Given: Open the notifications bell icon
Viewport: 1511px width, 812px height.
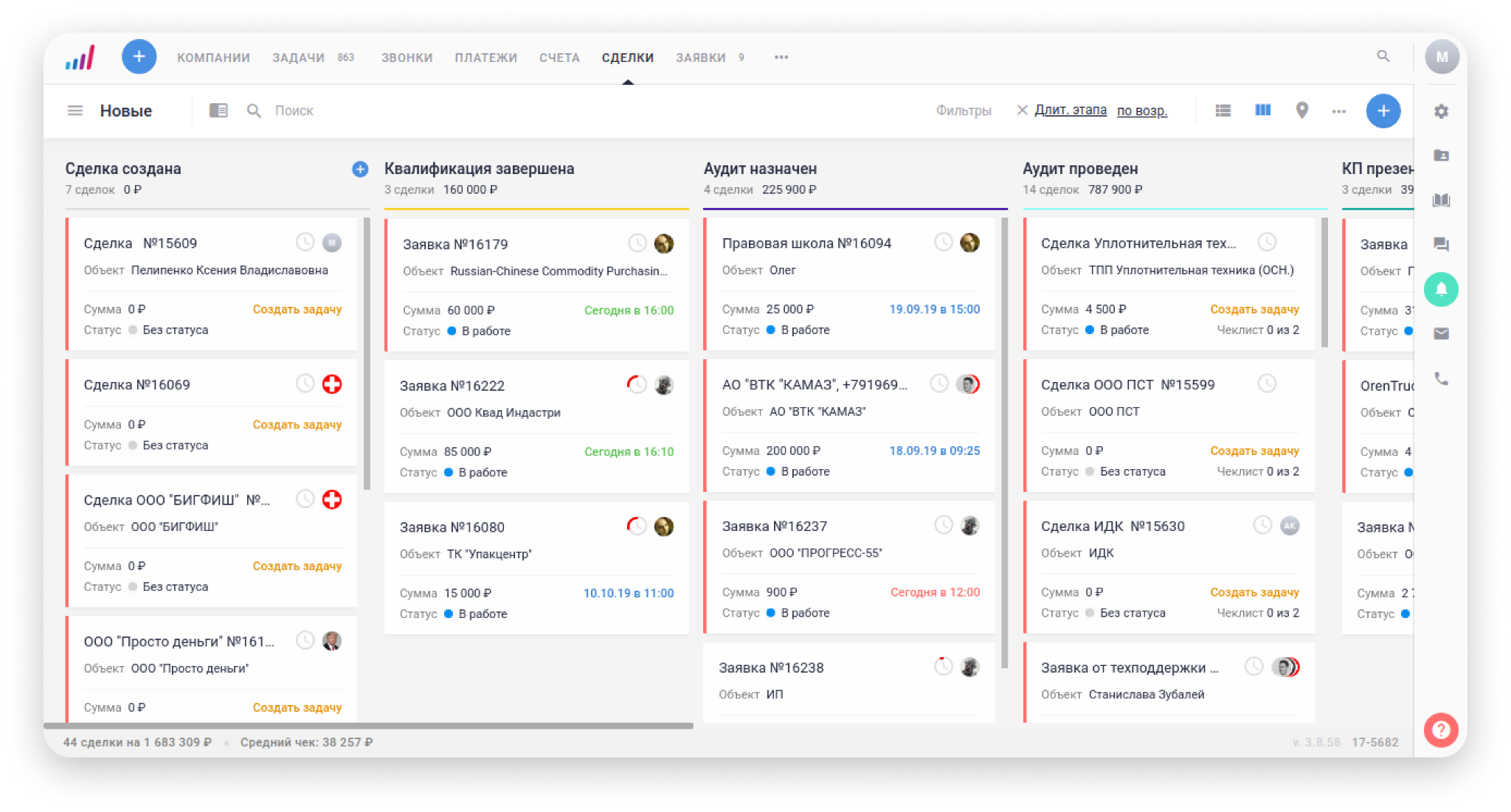Looking at the screenshot, I should tap(1441, 289).
